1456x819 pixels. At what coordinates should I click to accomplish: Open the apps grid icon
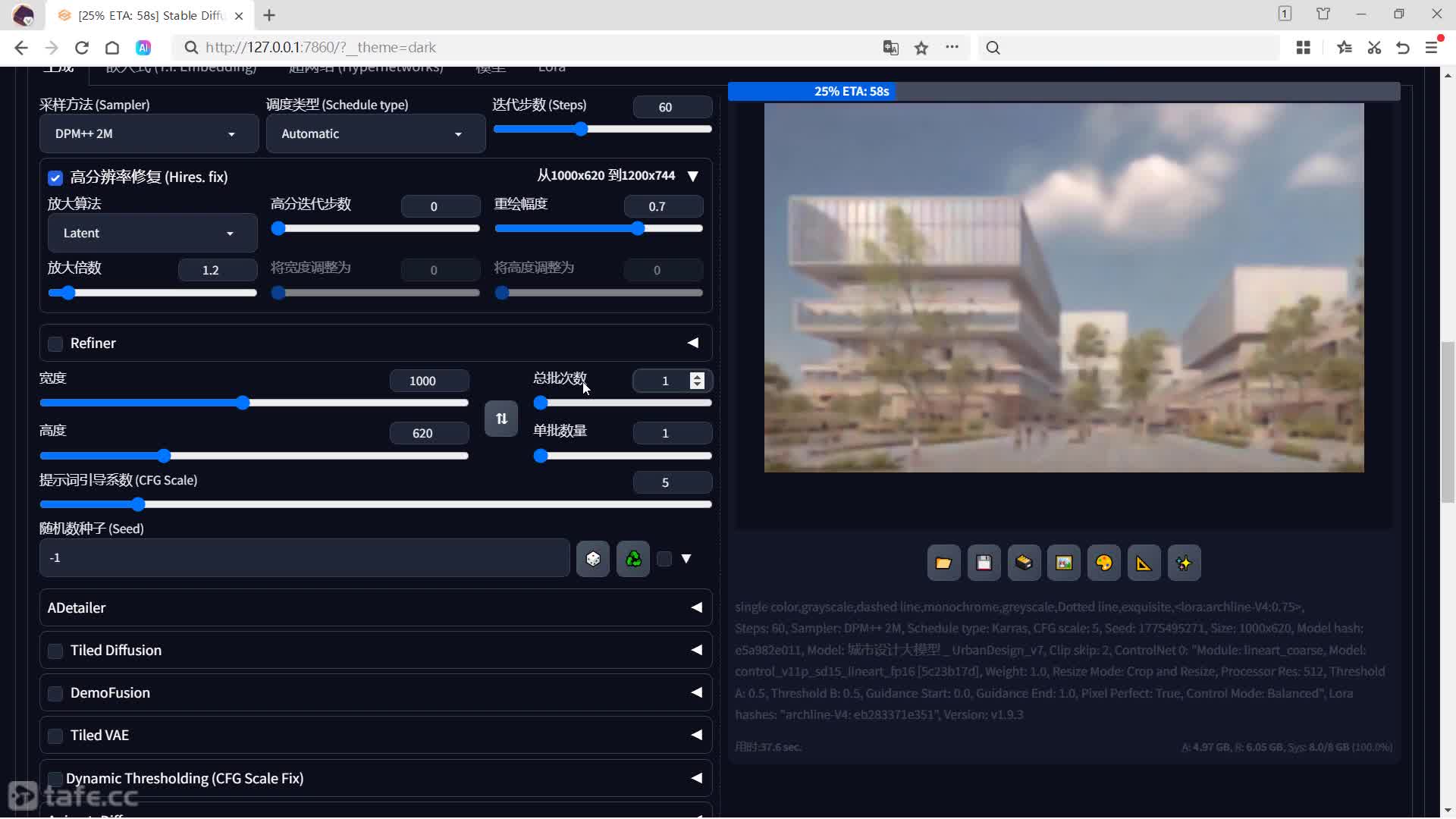[x=1304, y=48]
